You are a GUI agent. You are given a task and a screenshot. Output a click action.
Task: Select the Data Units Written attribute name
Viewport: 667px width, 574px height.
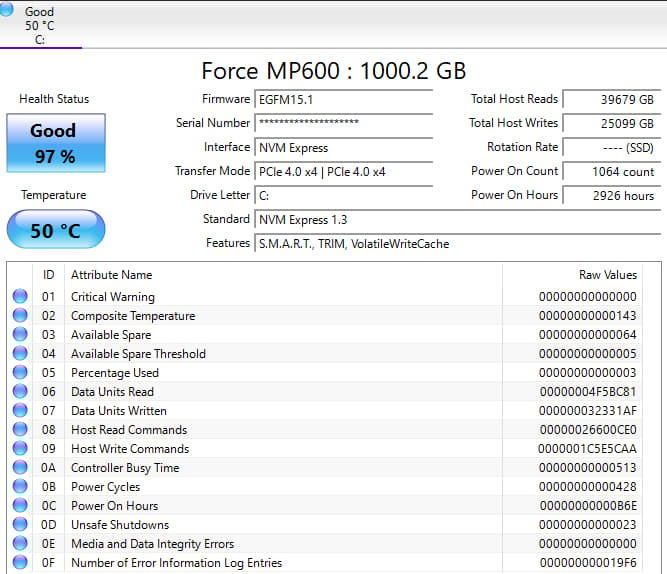(x=119, y=411)
